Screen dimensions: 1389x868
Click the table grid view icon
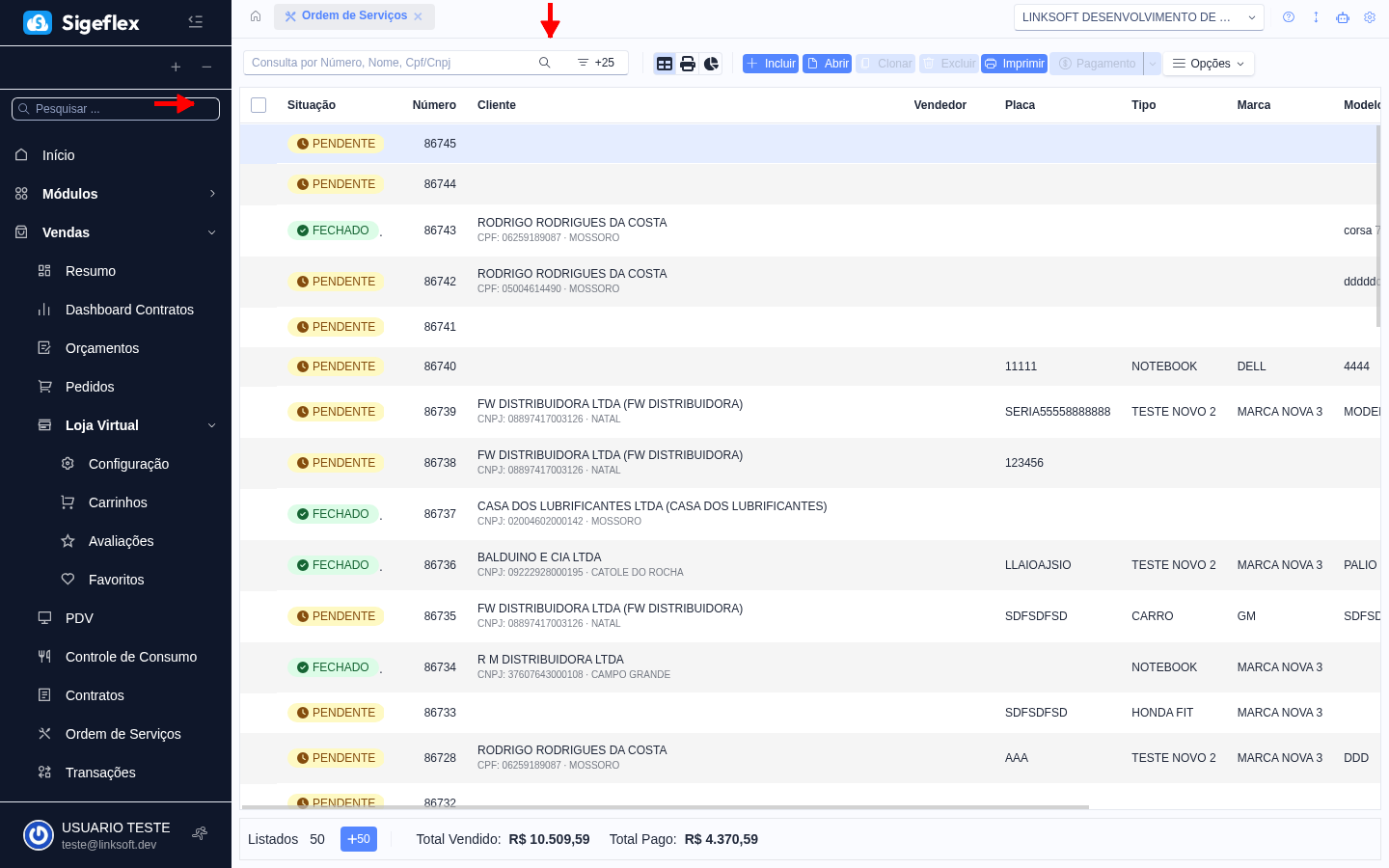point(665,63)
